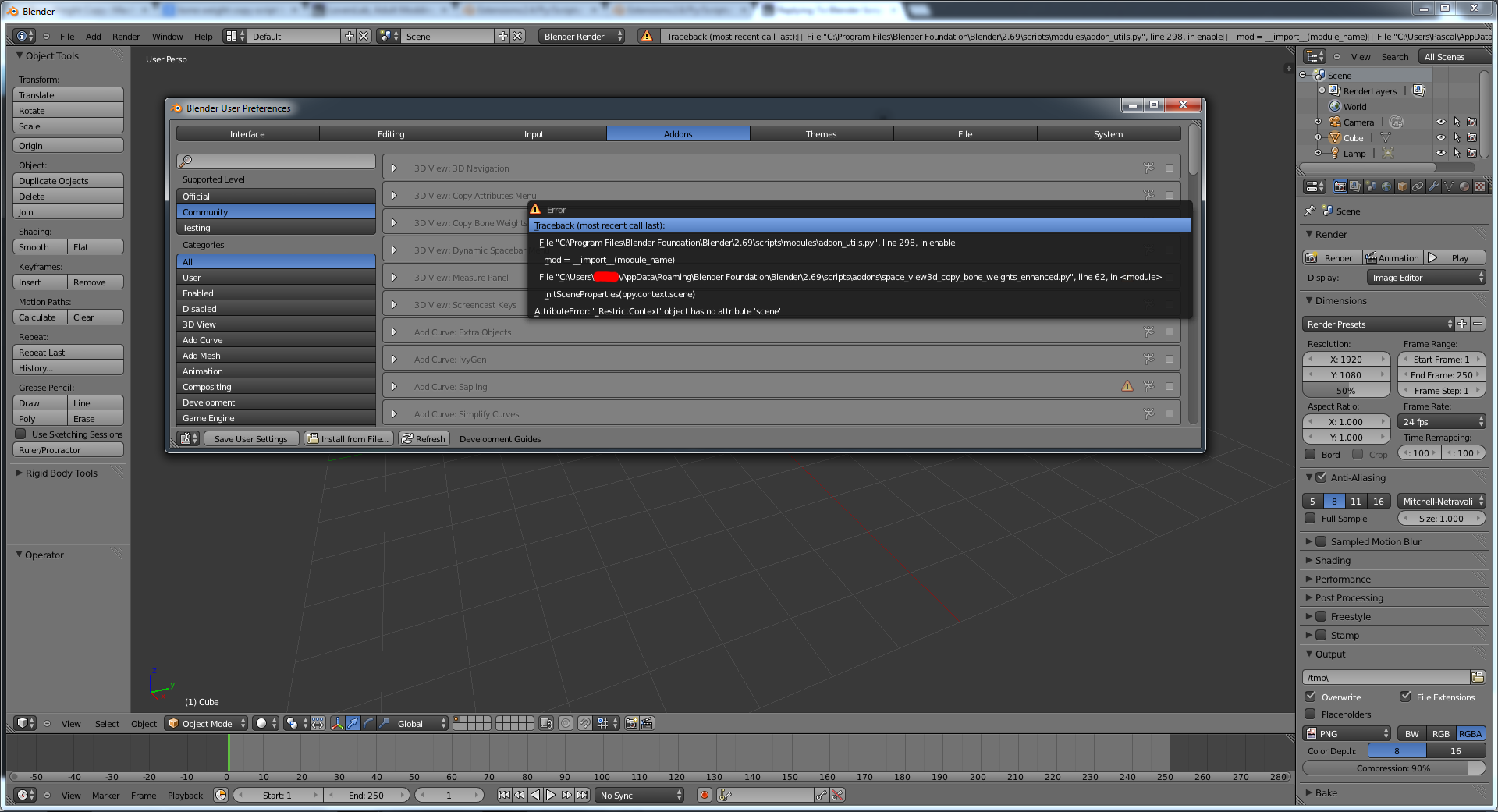Switch to the System tab
The height and width of the screenshot is (812, 1498).
(1109, 133)
